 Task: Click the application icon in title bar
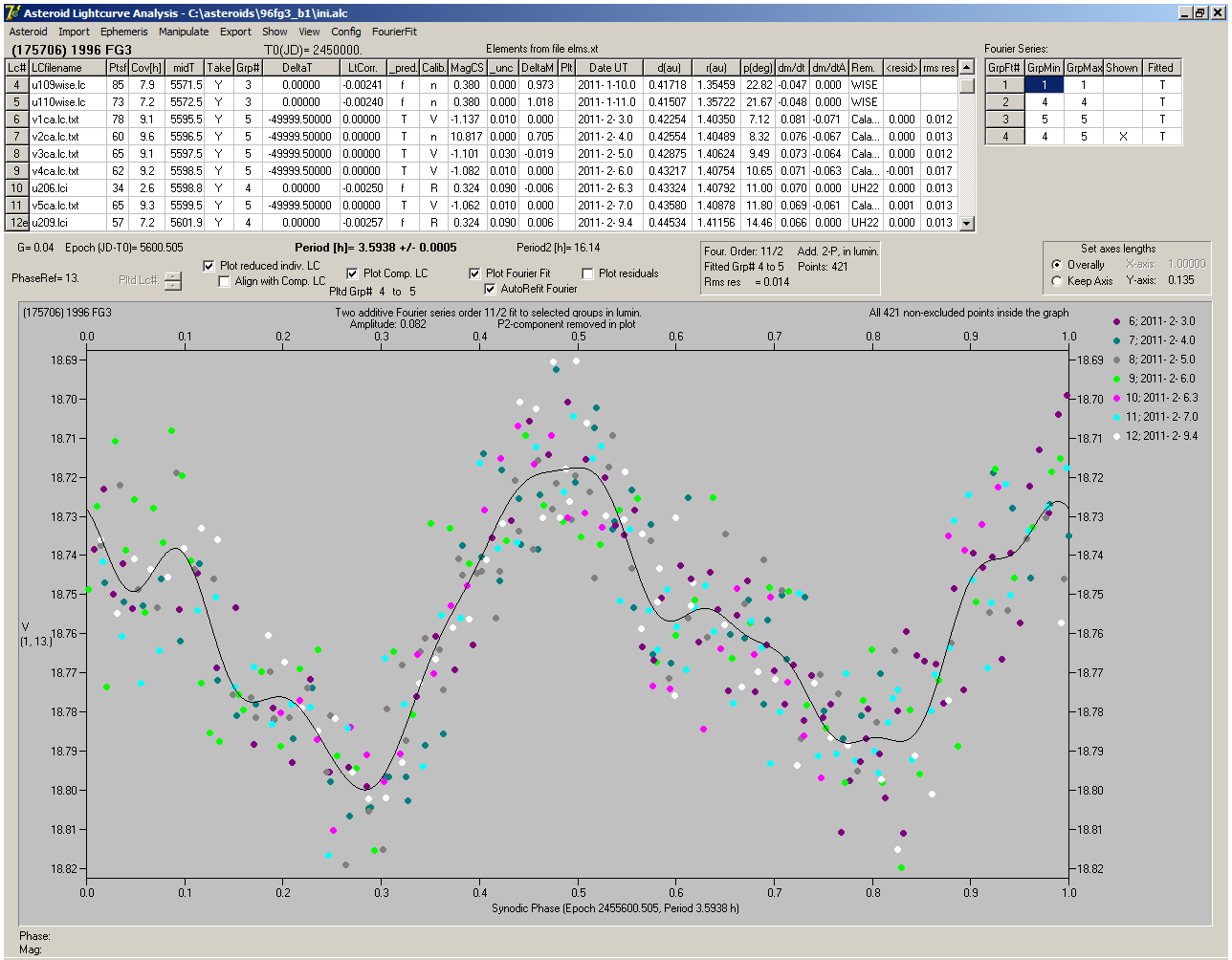pos(12,12)
